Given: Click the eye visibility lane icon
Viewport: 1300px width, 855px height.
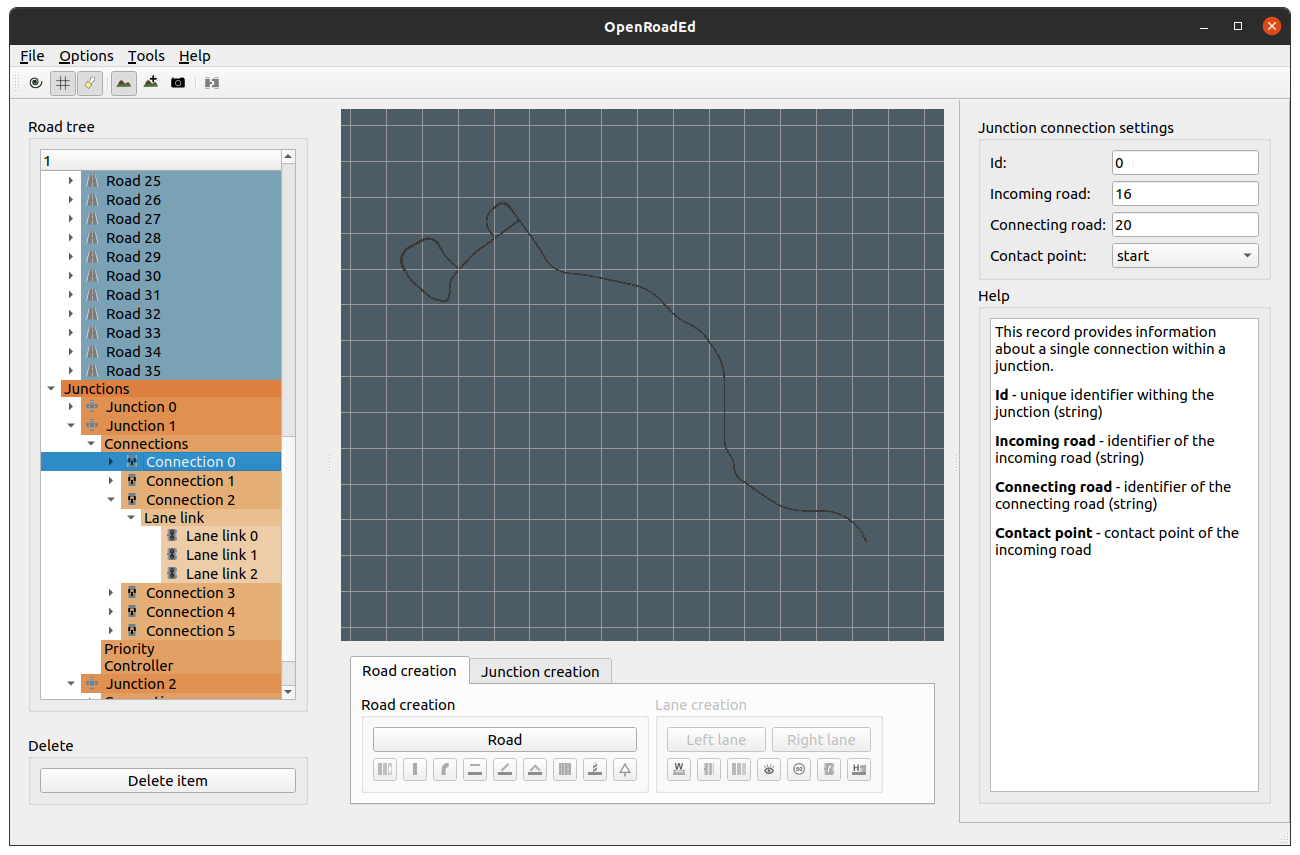Looking at the screenshot, I should tap(769, 769).
